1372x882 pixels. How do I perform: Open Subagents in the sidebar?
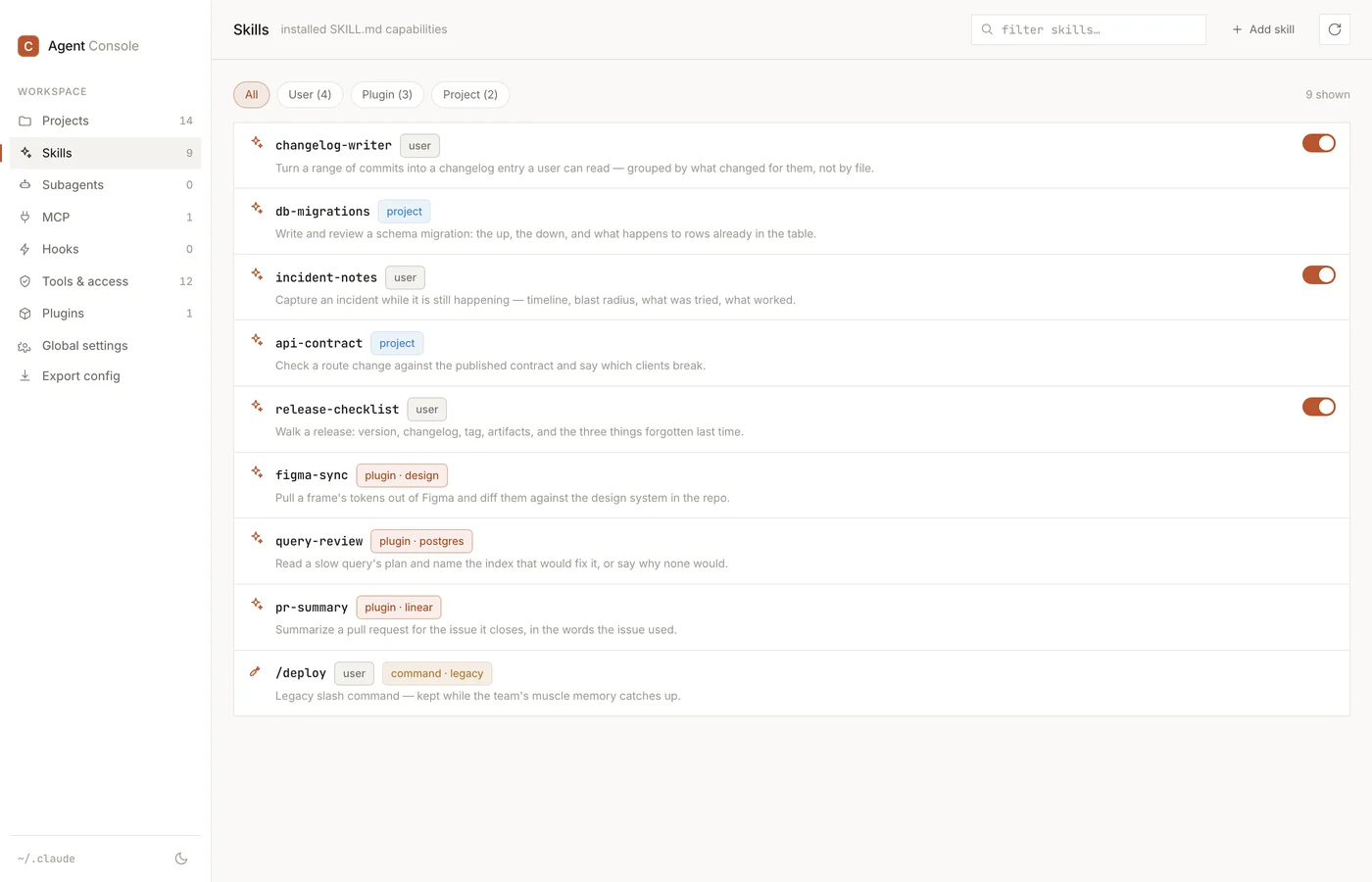(106, 185)
